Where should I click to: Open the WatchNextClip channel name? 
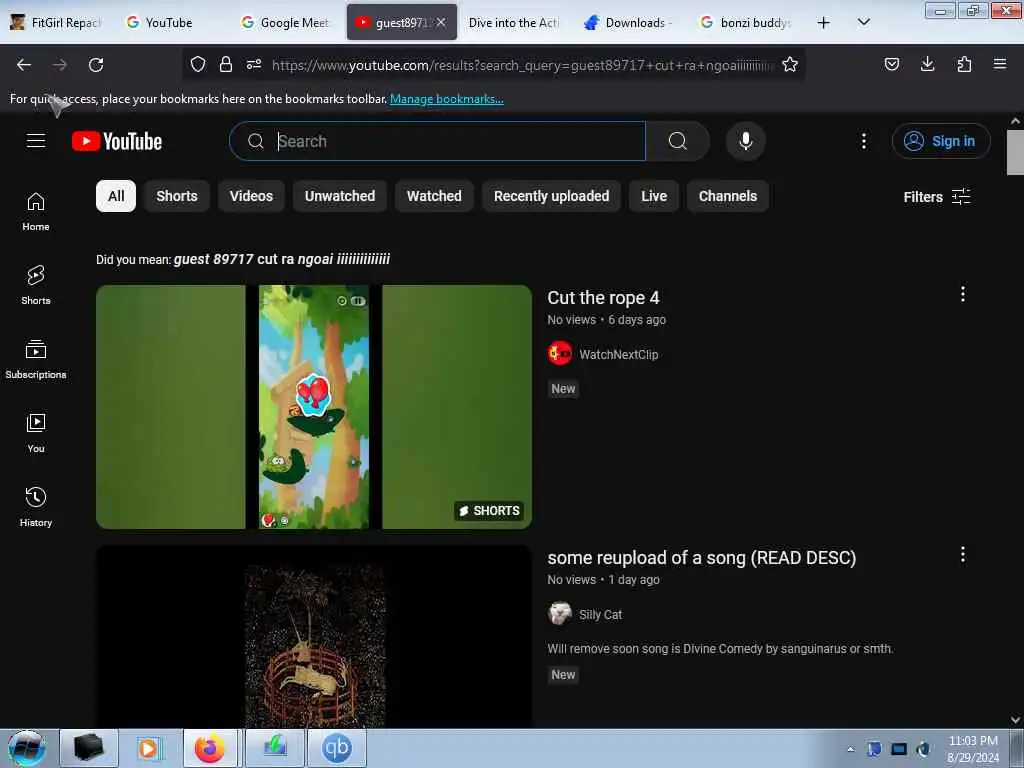(x=618, y=355)
